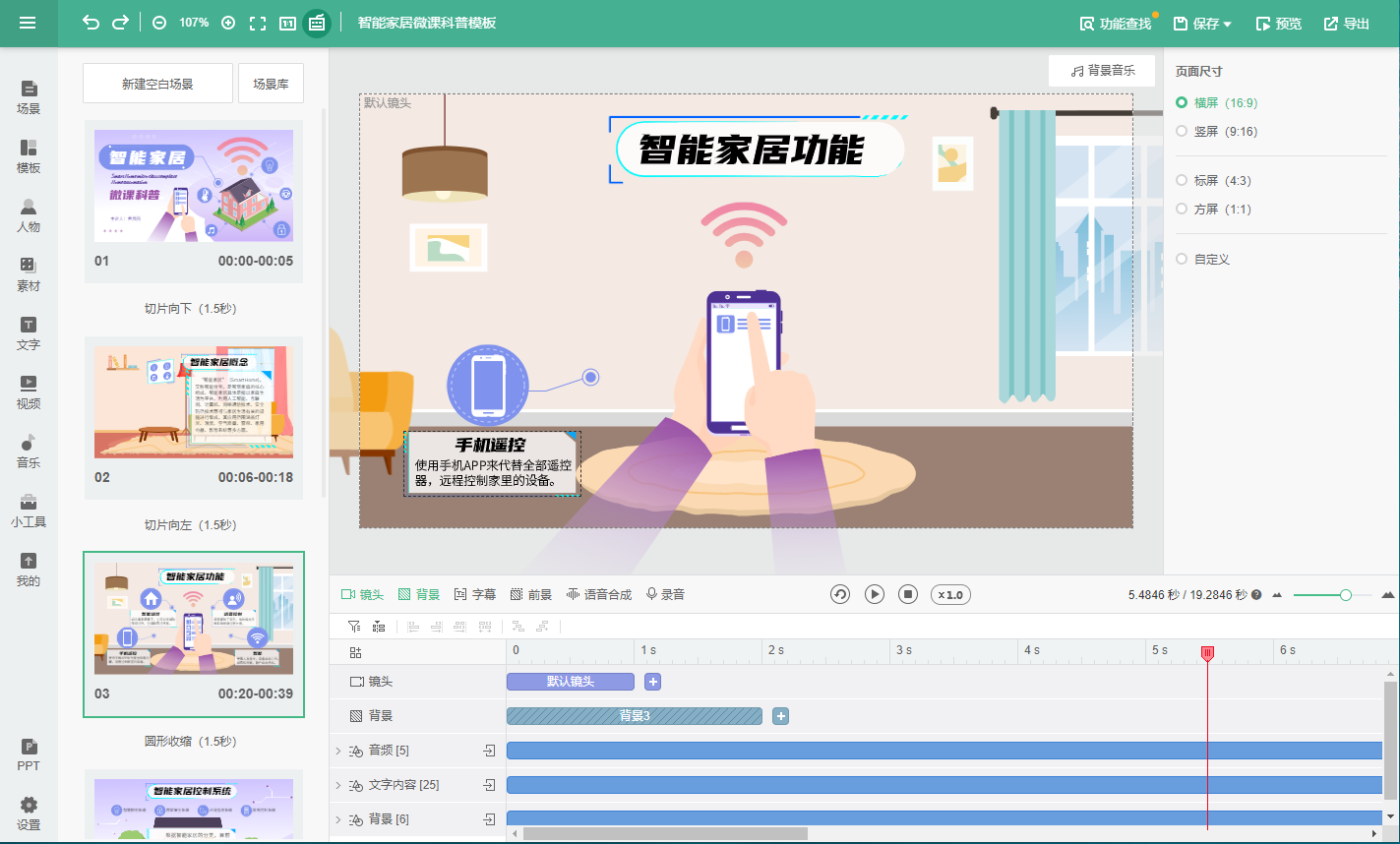Open playback speed x1.0 selector
This screenshot has width=1400, height=844.
click(x=950, y=594)
